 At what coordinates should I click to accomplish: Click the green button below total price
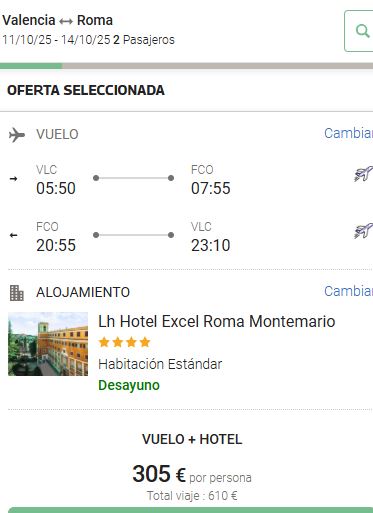pyautogui.click(x=190, y=510)
